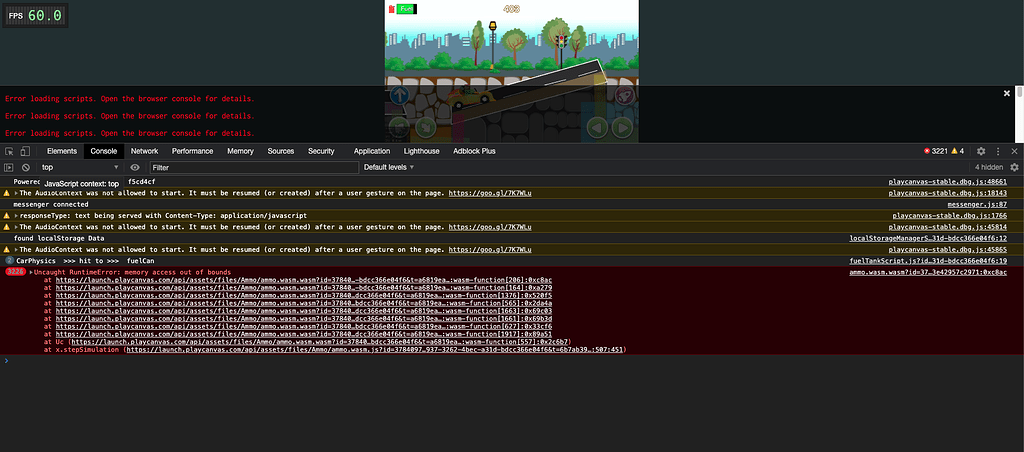Screen dimensions: 1024x452
Task: Expand the Uncaught RuntimeError stack trace
Action: pyautogui.click(x=31, y=272)
